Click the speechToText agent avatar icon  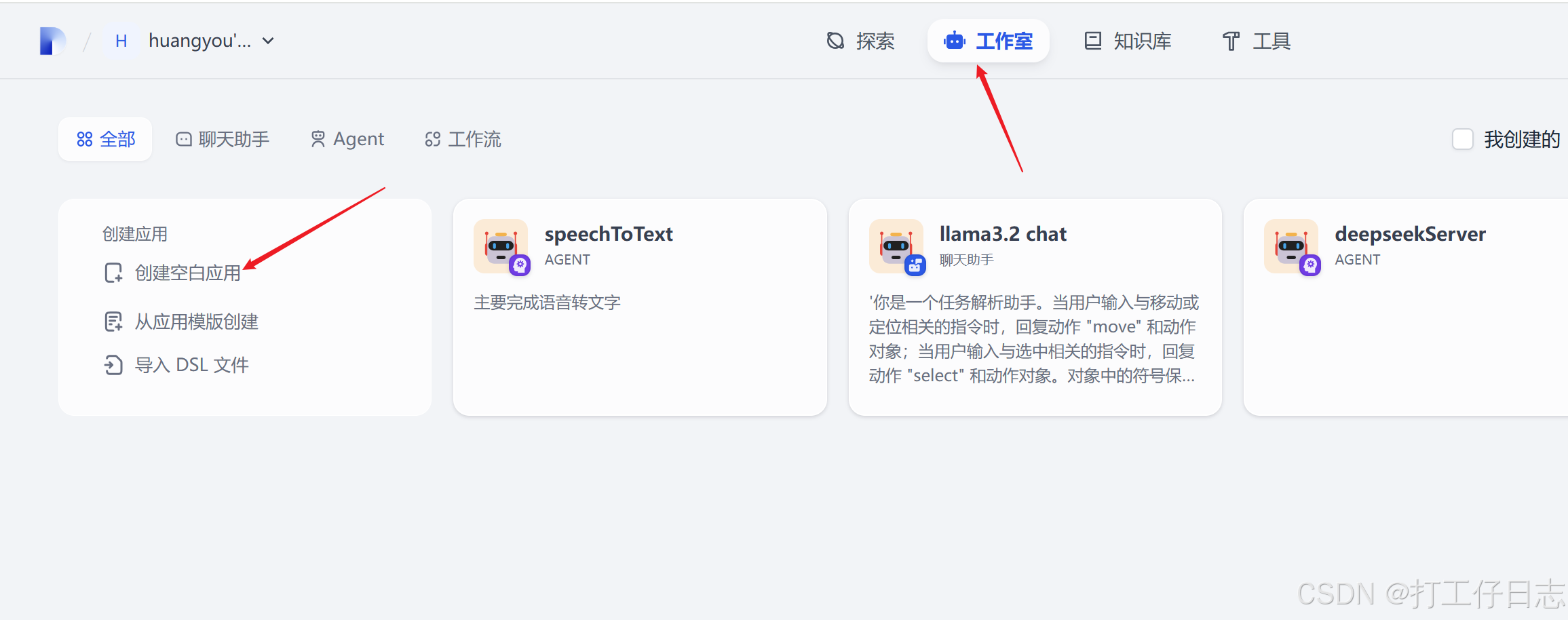coord(502,247)
